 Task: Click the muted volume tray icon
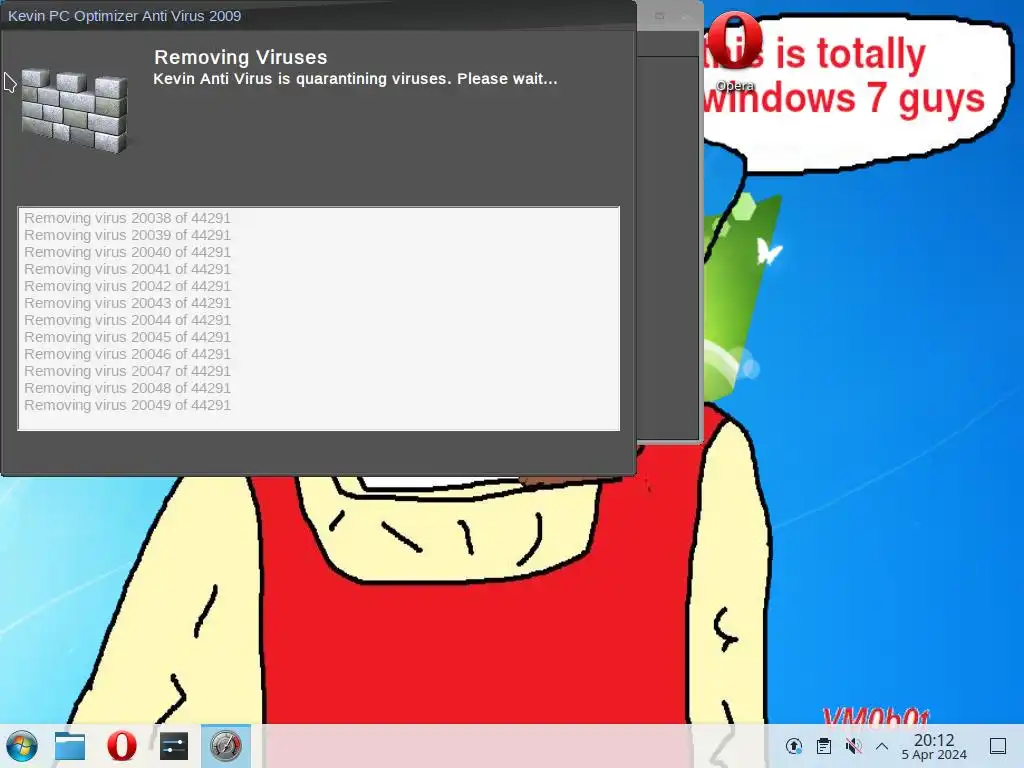[x=853, y=746]
